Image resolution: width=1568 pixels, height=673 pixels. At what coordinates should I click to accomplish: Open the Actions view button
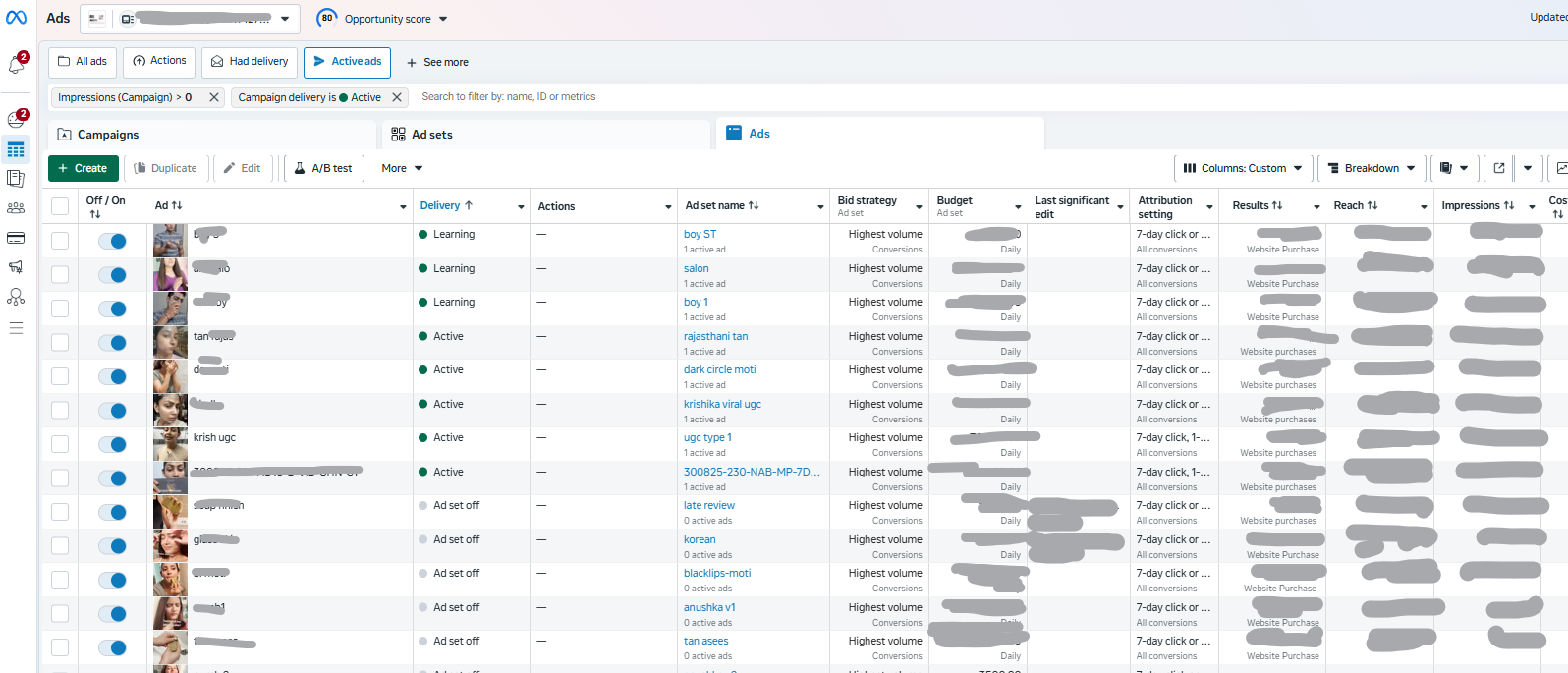(159, 62)
